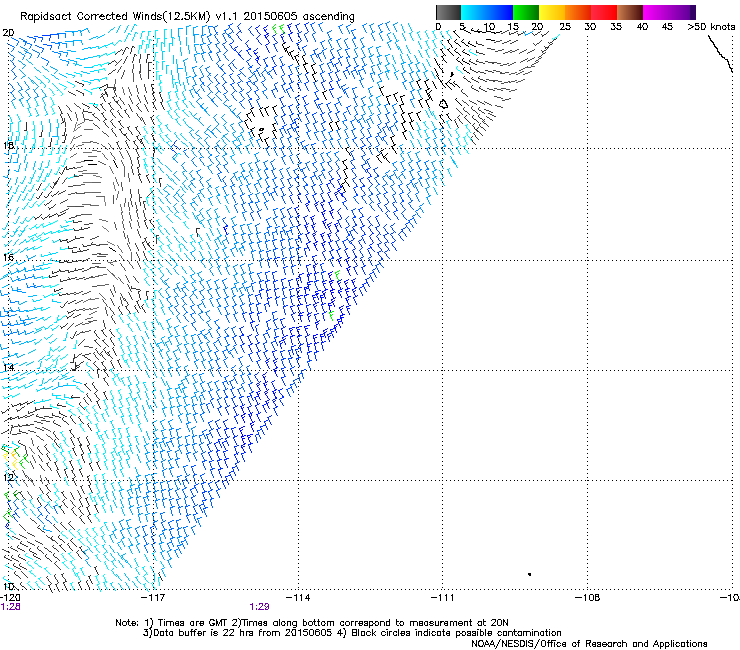The height and width of the screenshot is (650, 740).
Task: Click the orange 25-30 knots legend swatch
Action: pyautogui.click(x=578, y=12)
